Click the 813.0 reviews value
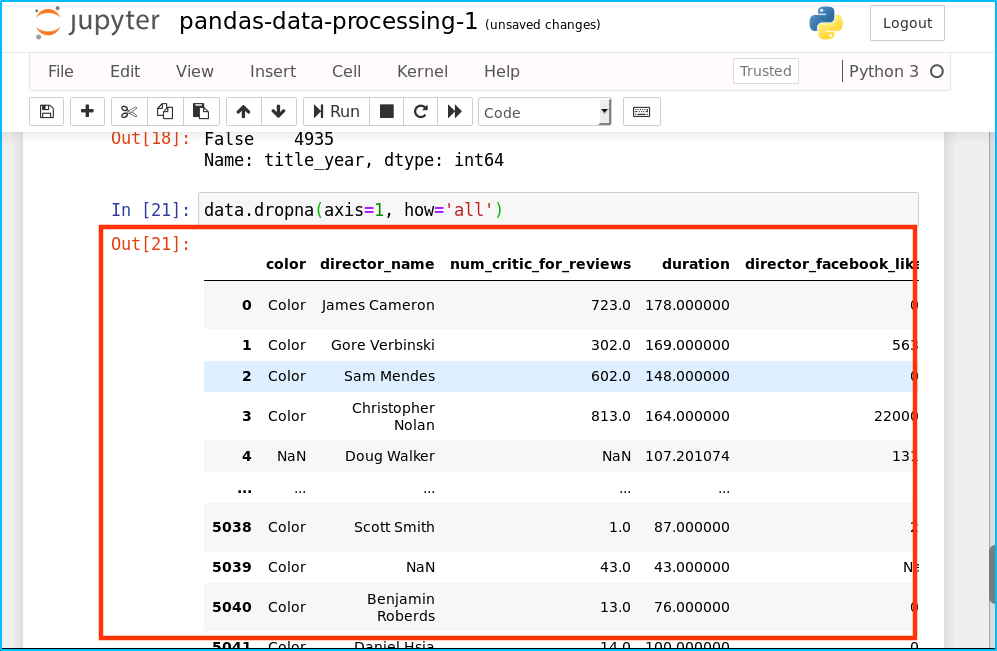The image size is (997, 651). click(x=610, y=416)
